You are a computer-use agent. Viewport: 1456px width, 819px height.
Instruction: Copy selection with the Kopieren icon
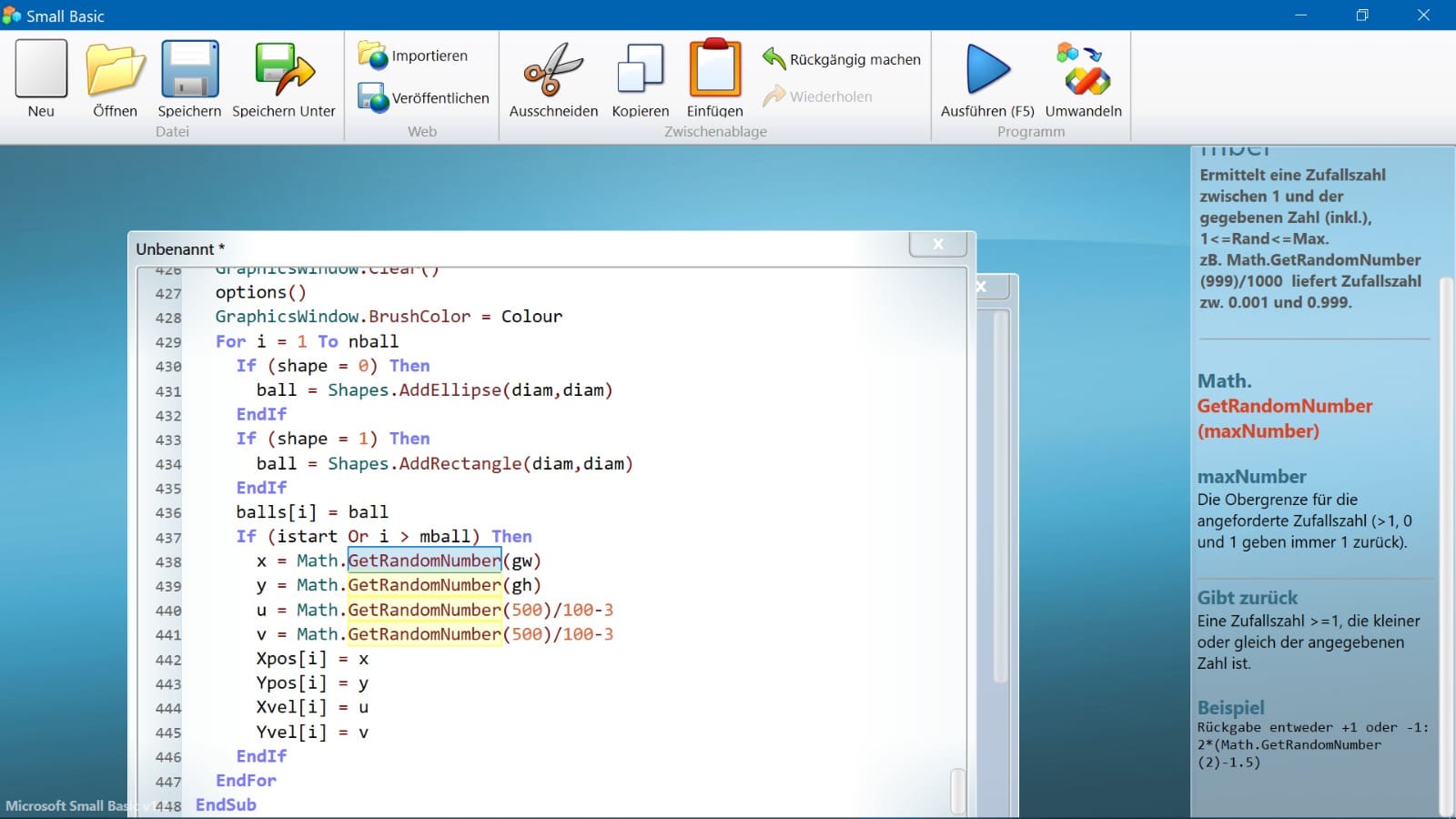[x=641, y=68]
